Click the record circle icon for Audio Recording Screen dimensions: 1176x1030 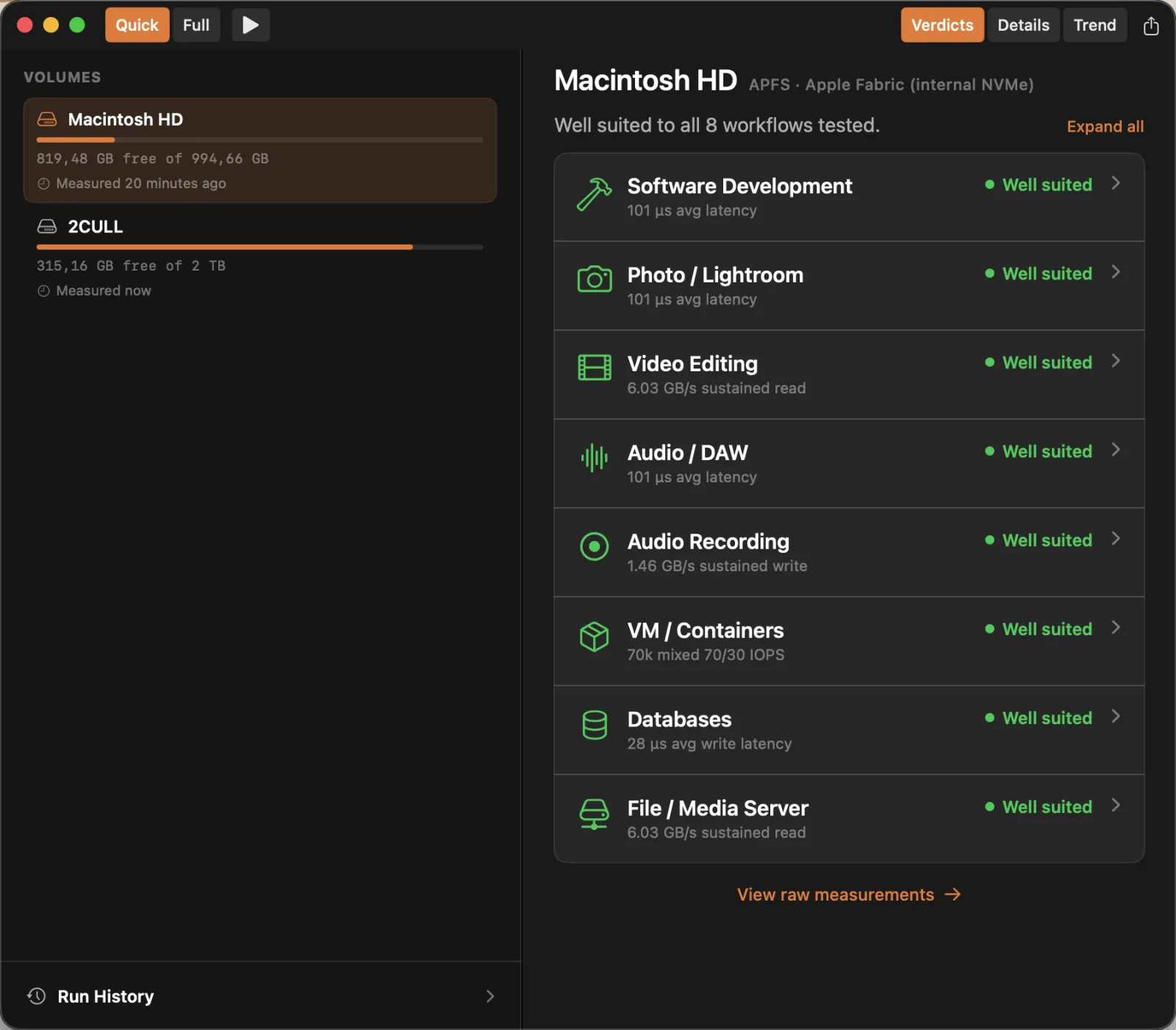(594, 546)
